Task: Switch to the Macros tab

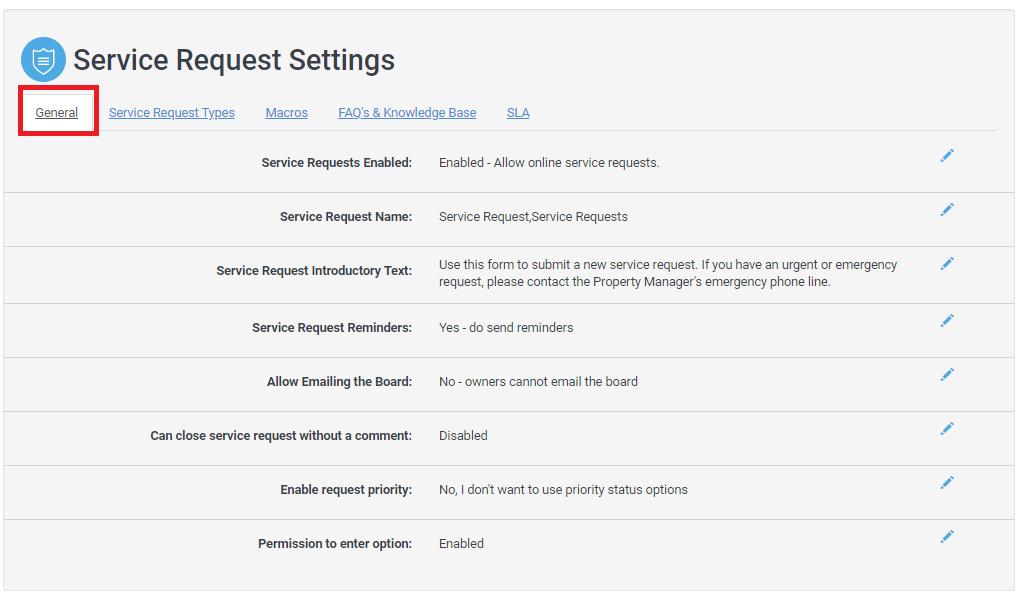Action: 286,113
